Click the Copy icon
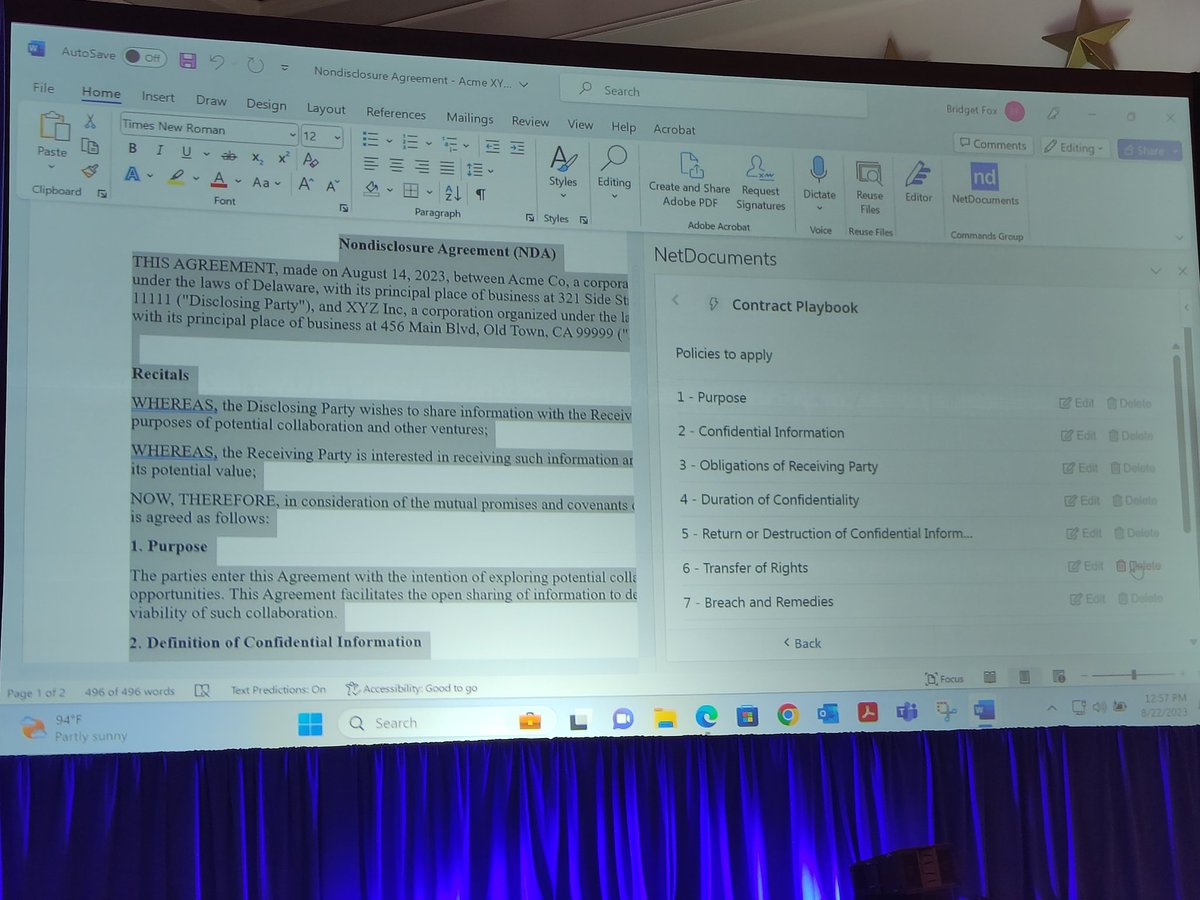The image size is (1200, 900). point(91,146)
